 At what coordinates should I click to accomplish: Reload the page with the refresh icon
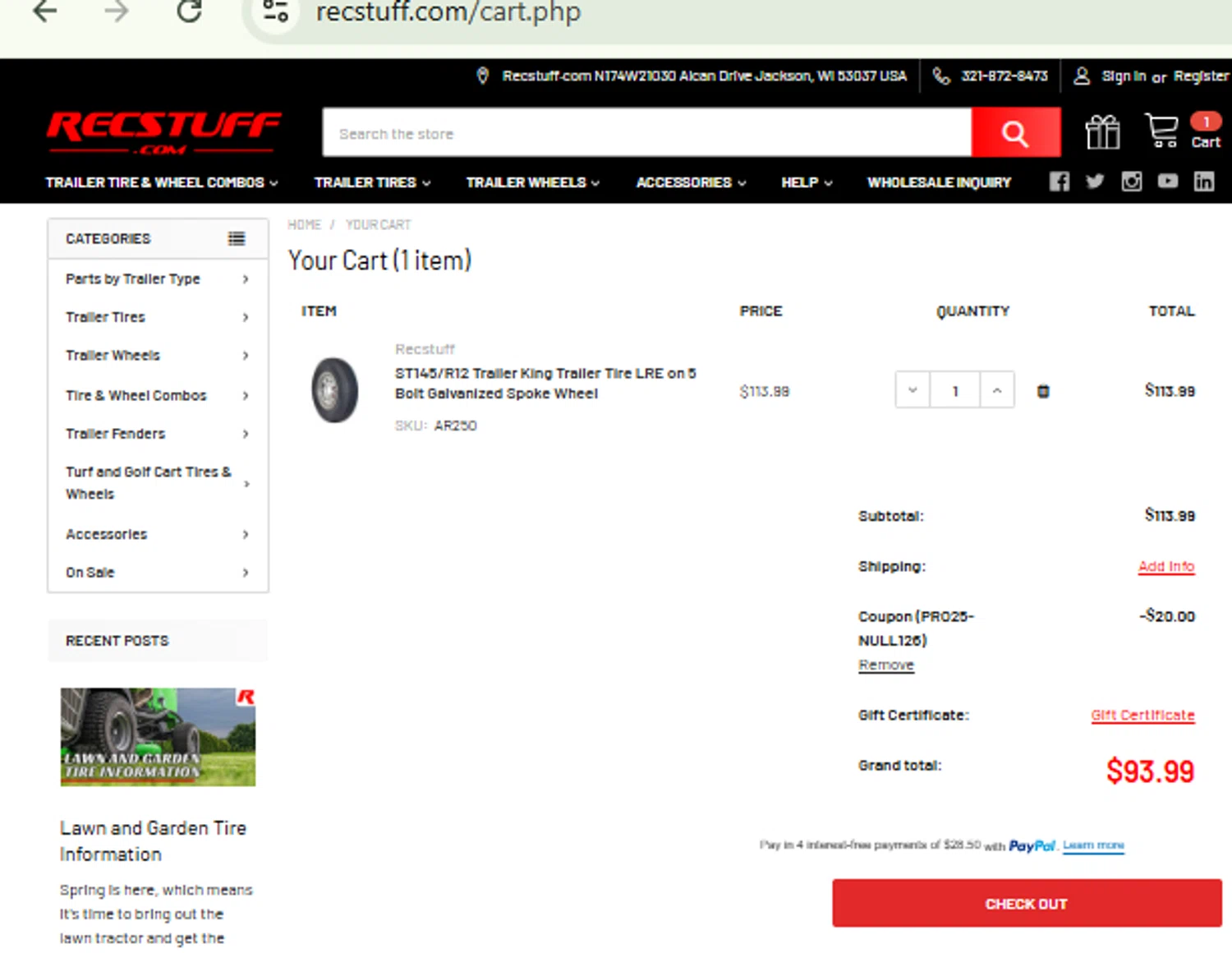point(190,12)
